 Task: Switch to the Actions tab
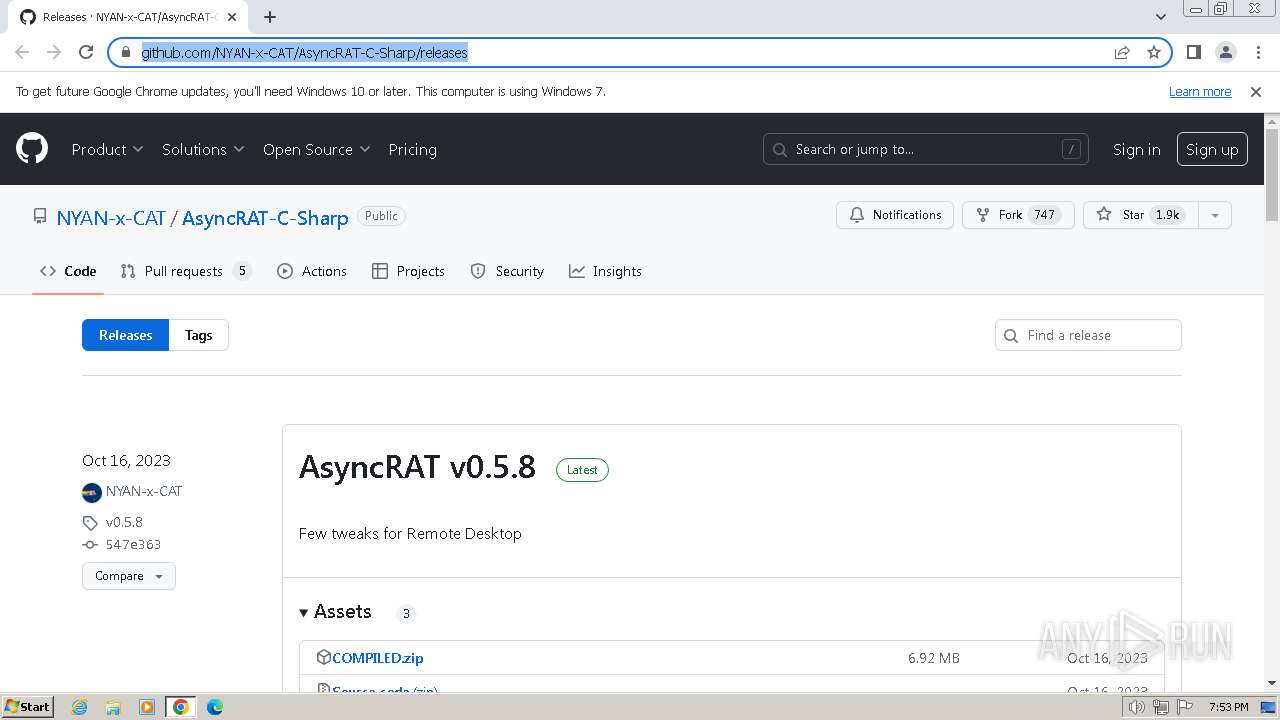coord(312,271)
